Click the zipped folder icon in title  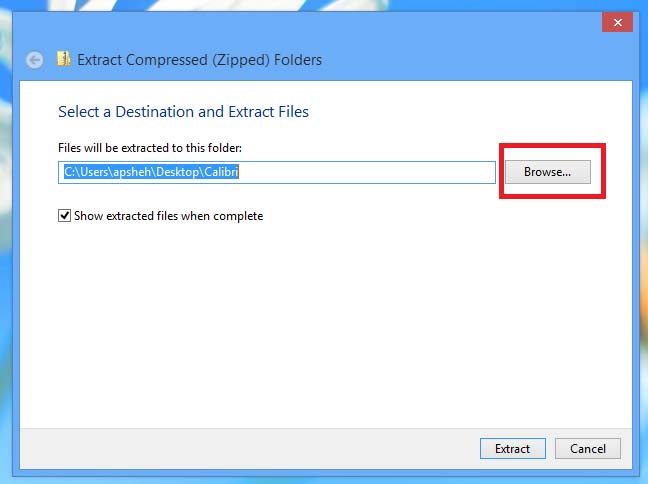pyautogui.click(x=64, y=59)
